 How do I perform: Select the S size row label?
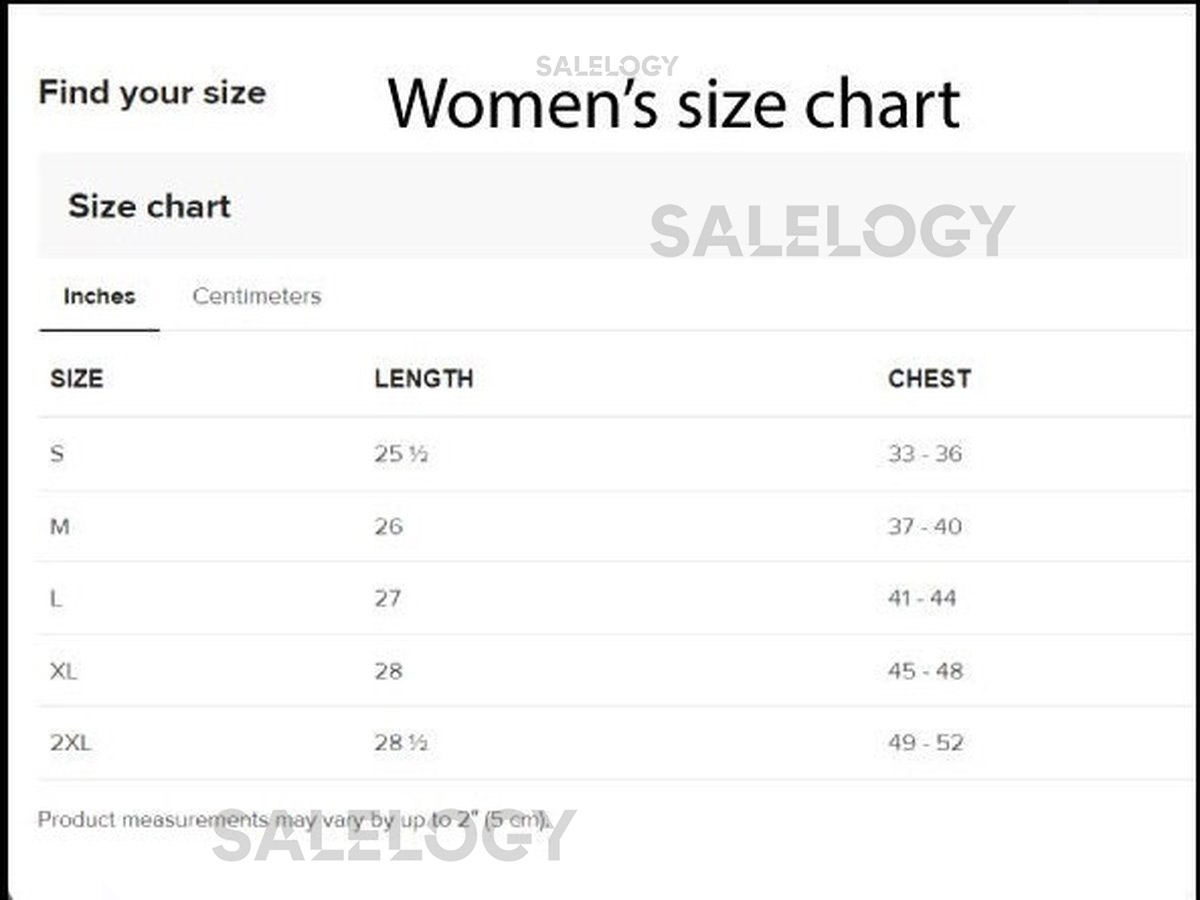pos(57,454)
